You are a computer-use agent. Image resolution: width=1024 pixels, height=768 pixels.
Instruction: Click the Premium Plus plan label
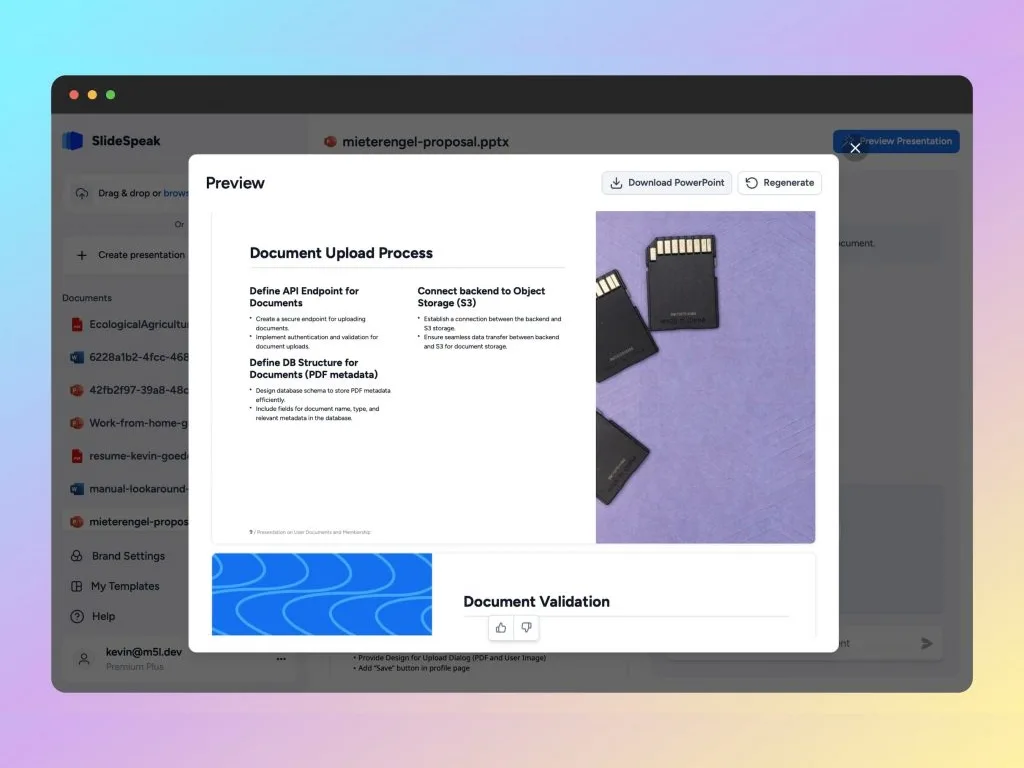135,667
